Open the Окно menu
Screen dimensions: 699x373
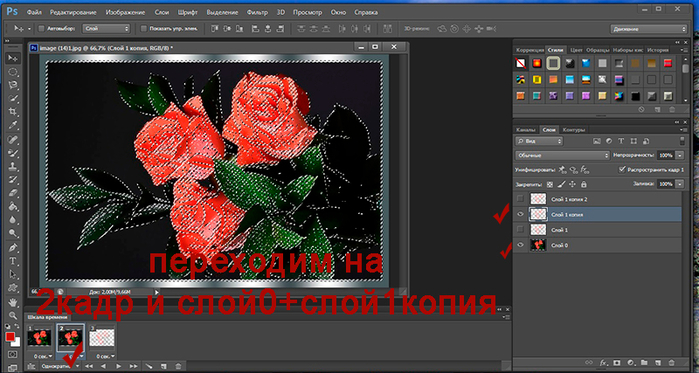(338, 12)
